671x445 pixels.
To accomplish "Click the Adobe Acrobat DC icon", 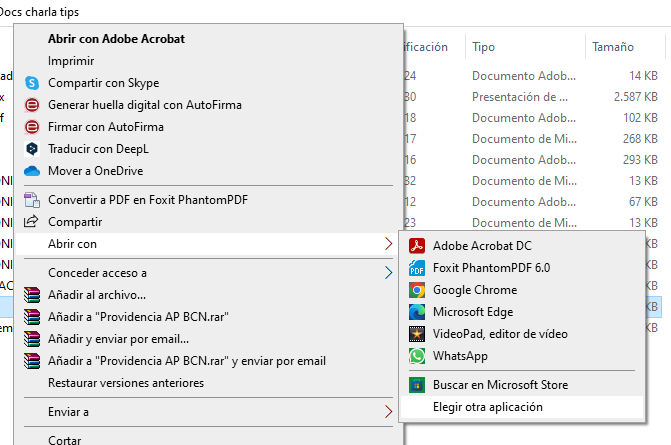I will pos(417,246).
